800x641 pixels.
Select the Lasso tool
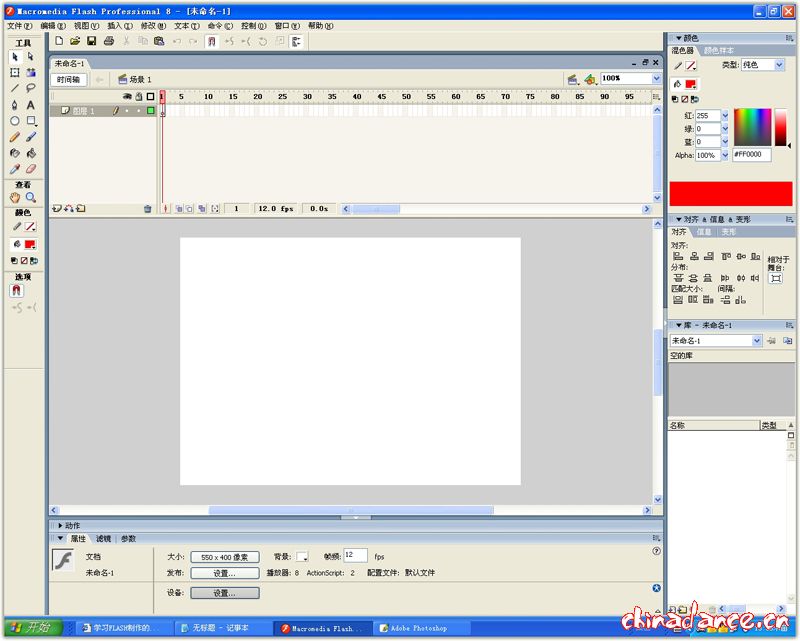(x=31, y=88)
